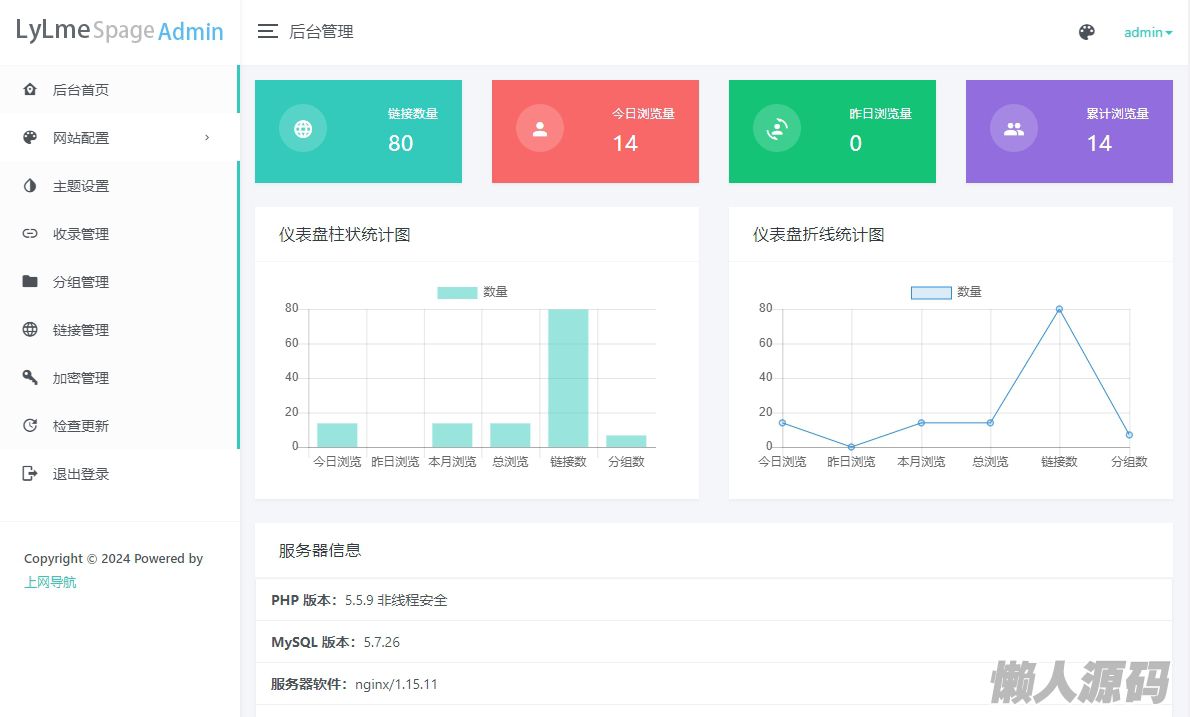Screen dimensions: 1190x717
Task: Click the LyLme Spage Admin logo
Action: [x=119, y=31]
